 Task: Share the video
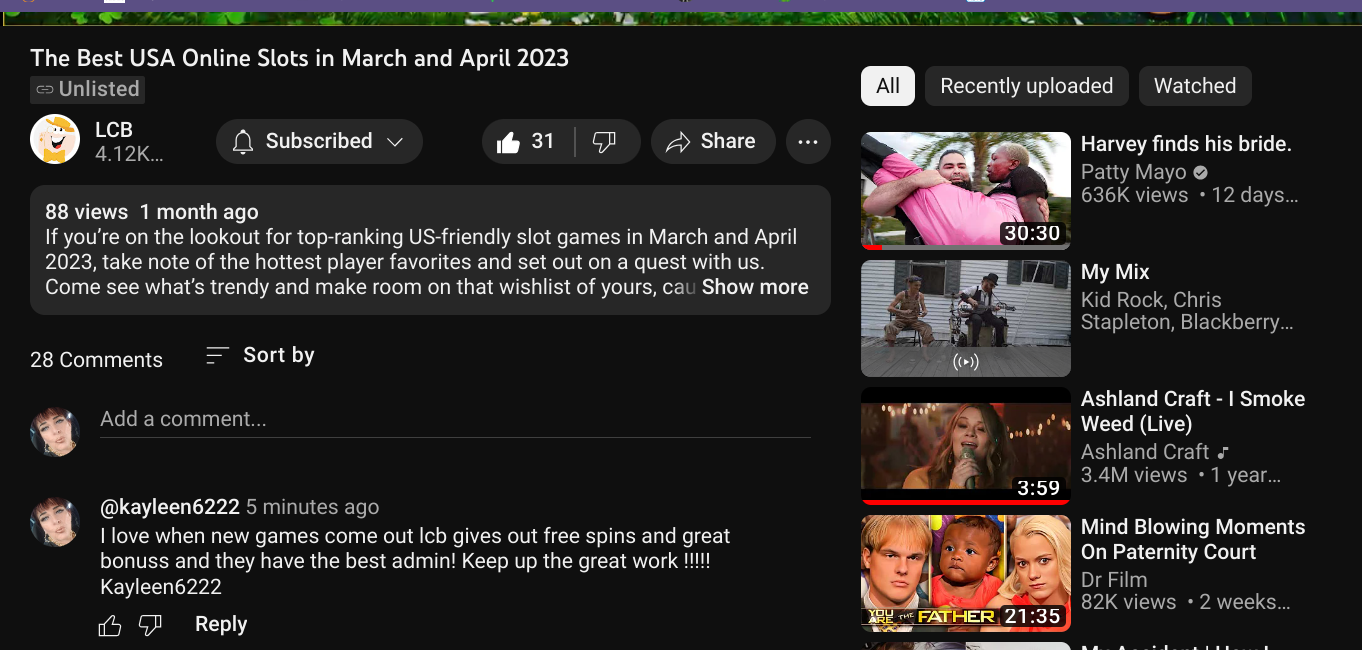coord(713,141)
